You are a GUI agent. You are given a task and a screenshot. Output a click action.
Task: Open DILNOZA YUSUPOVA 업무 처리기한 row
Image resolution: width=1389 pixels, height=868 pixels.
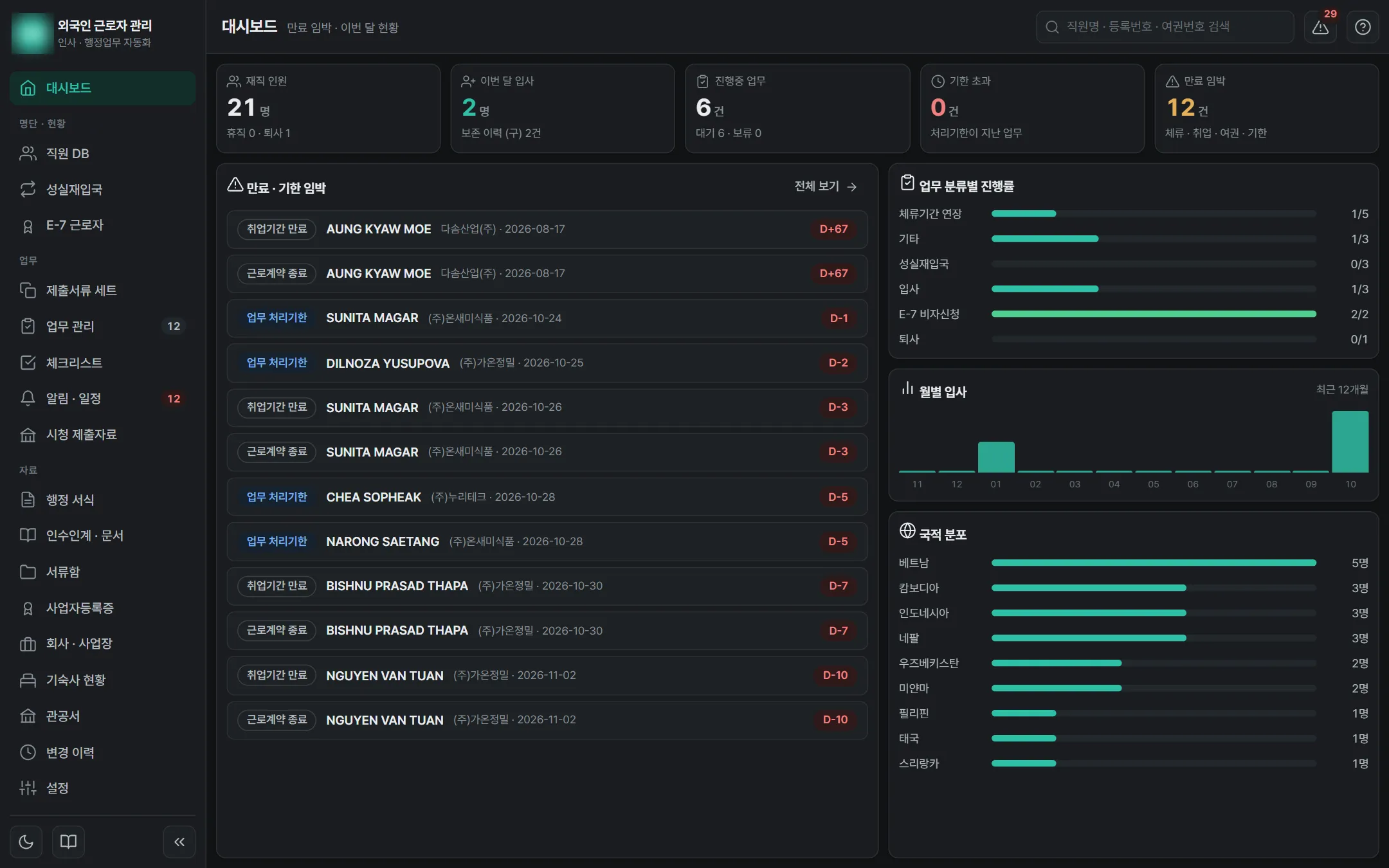click(x=547, y=363)
